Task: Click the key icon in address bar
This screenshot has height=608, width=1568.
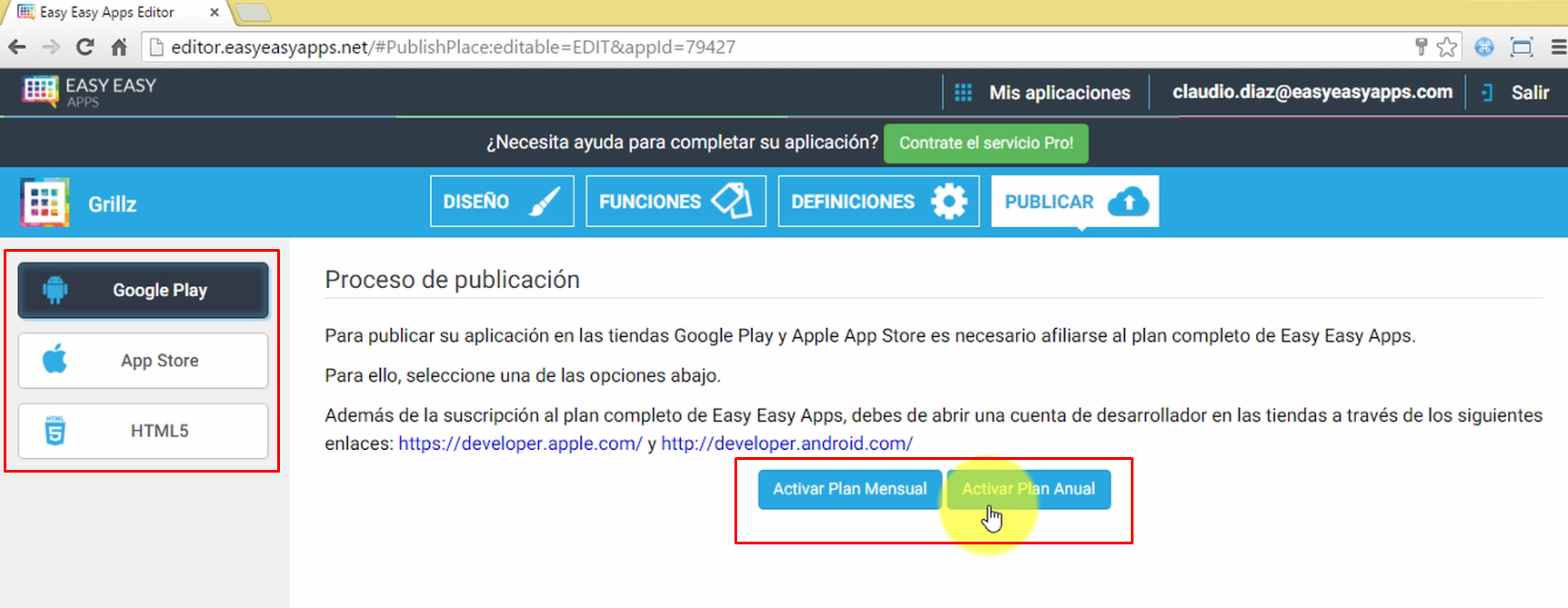Action: click(1422, 46)
